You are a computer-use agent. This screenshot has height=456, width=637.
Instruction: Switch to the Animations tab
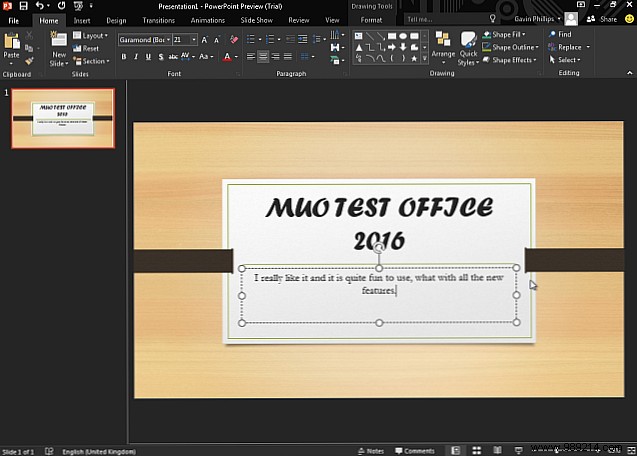click(208, 20)
